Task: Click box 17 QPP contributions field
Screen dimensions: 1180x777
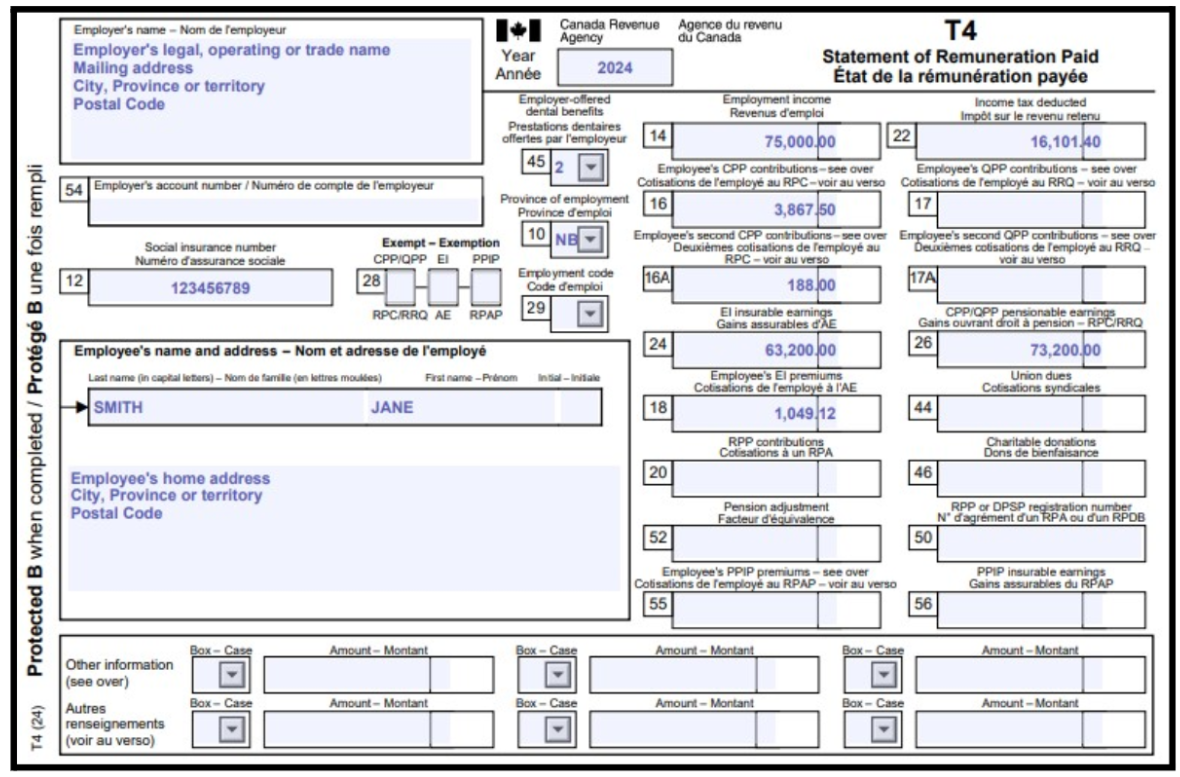Action: 1041,209
